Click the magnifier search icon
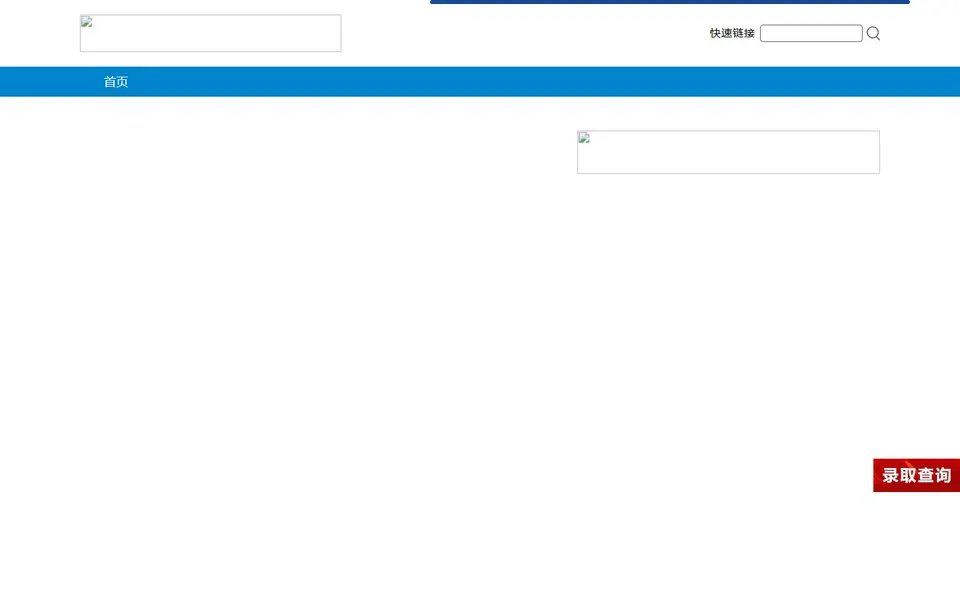This screenshot has height=600, width=960. pyautogui.click(x=874, y=33)
